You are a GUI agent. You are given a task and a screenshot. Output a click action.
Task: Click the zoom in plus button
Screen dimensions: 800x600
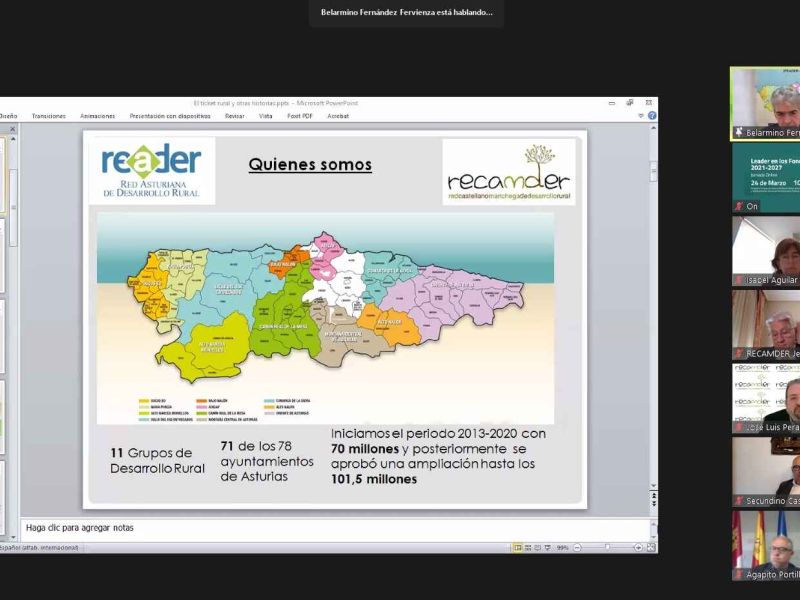click(x=638, y=547)
